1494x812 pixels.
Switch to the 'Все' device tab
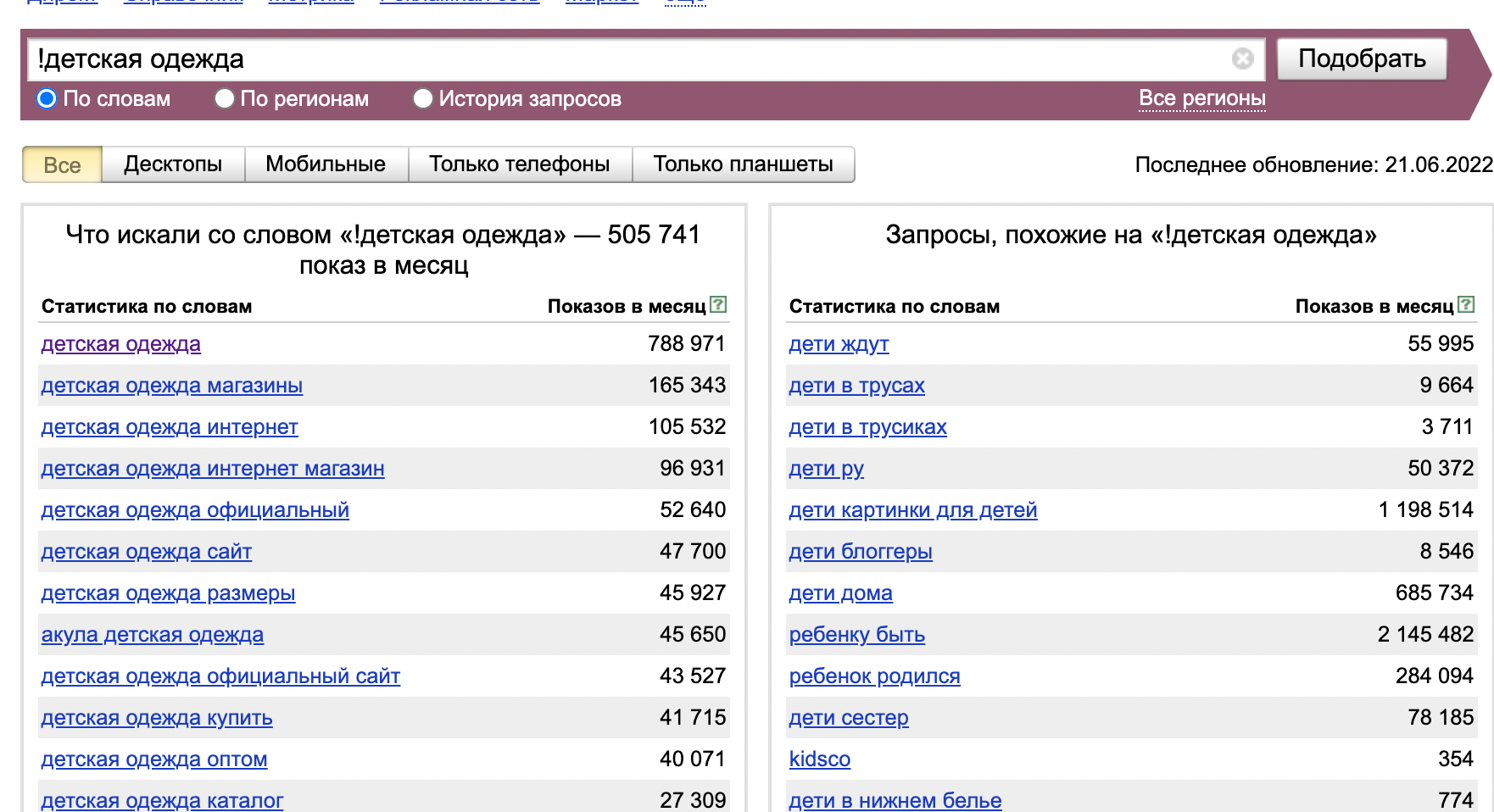point(62,164)
